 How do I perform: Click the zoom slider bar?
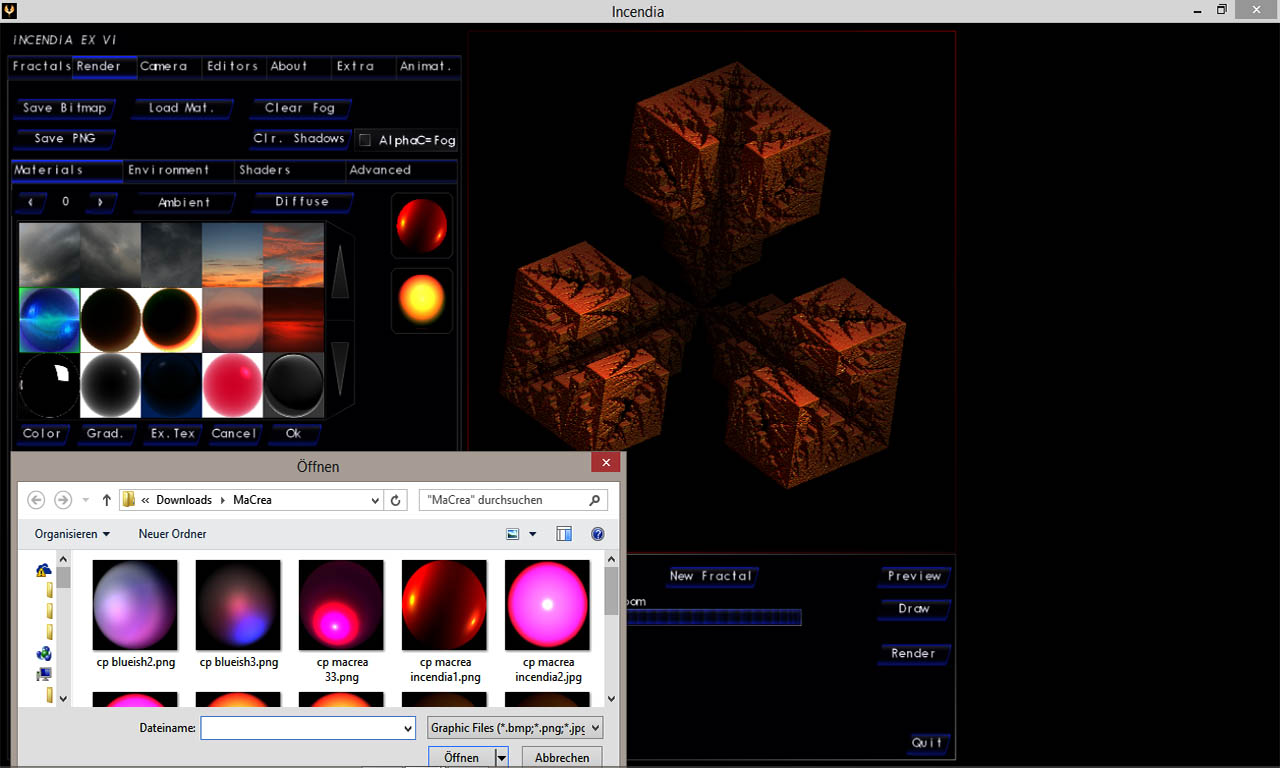712,618
